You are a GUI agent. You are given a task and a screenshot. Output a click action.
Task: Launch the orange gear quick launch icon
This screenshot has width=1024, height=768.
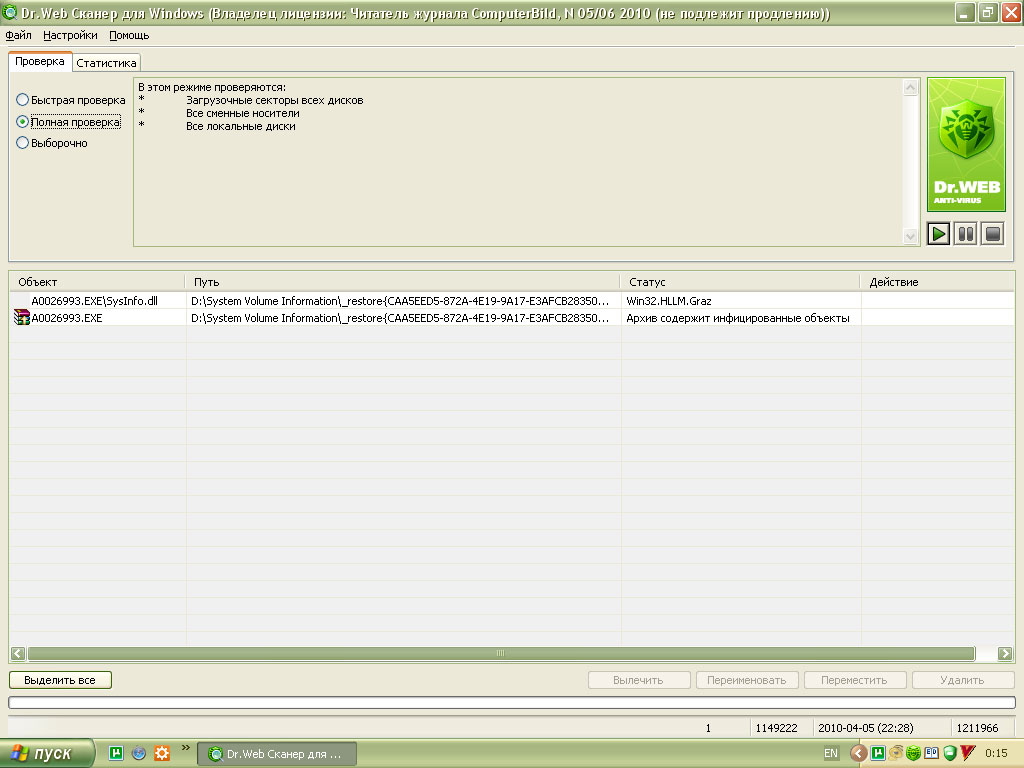tap(162, 753)
